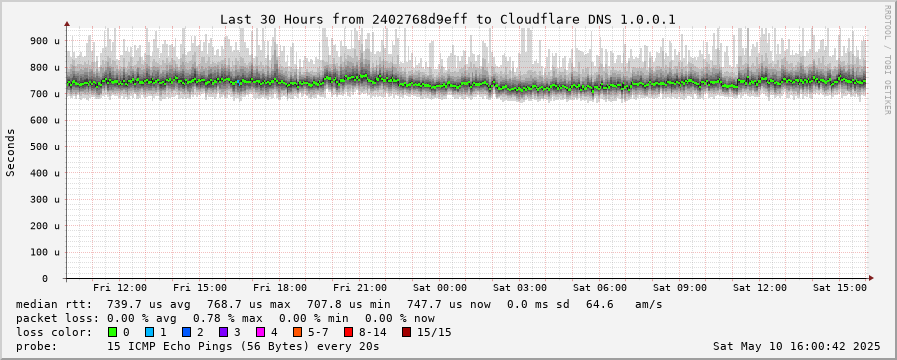Viewport: 897px width, 360px height.
Task: Click the '200 u' y-axis label
Action: click(45, 226)
